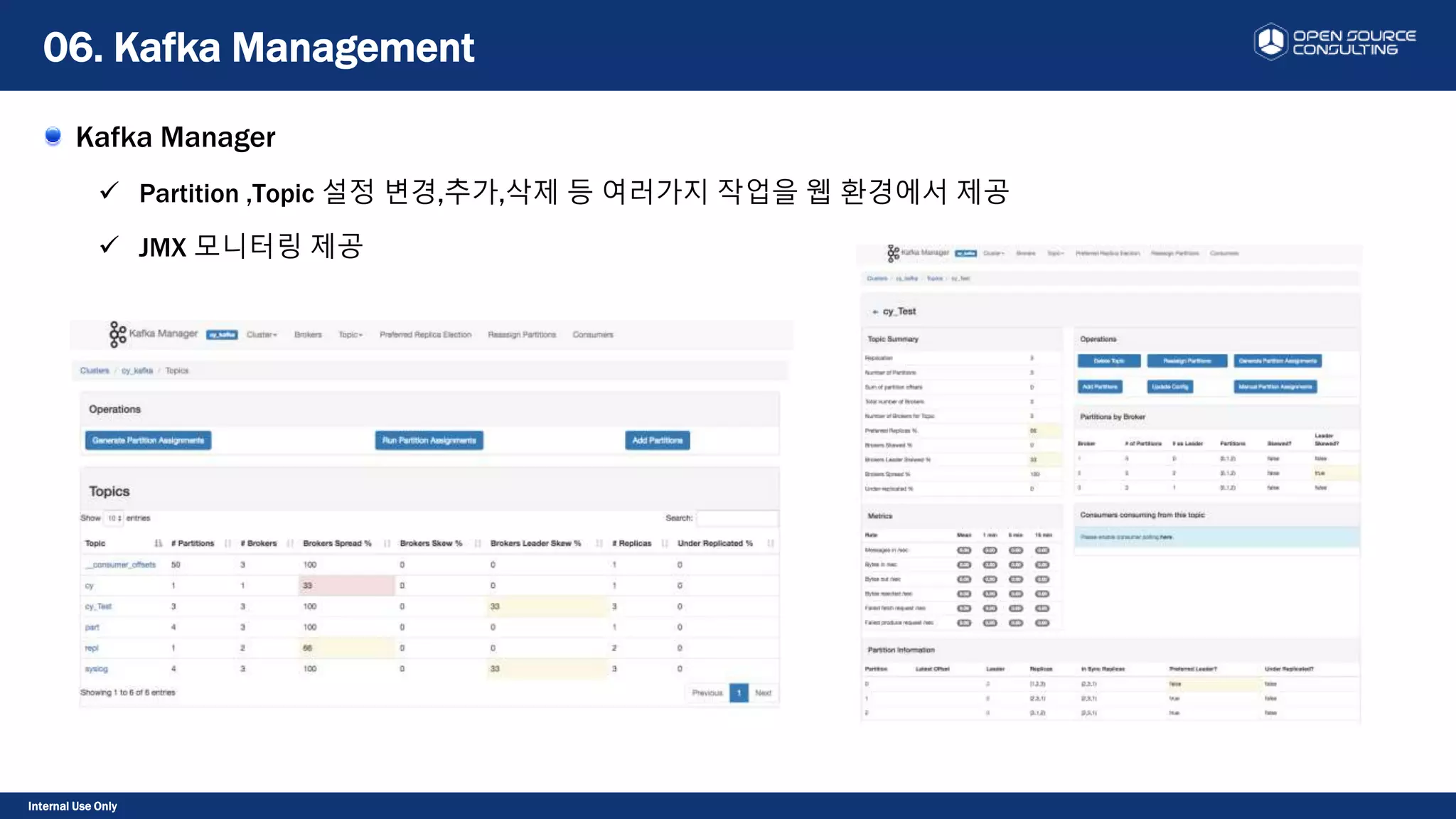
Task: Open the Show entries count selector
Action: tap(114, 518)
